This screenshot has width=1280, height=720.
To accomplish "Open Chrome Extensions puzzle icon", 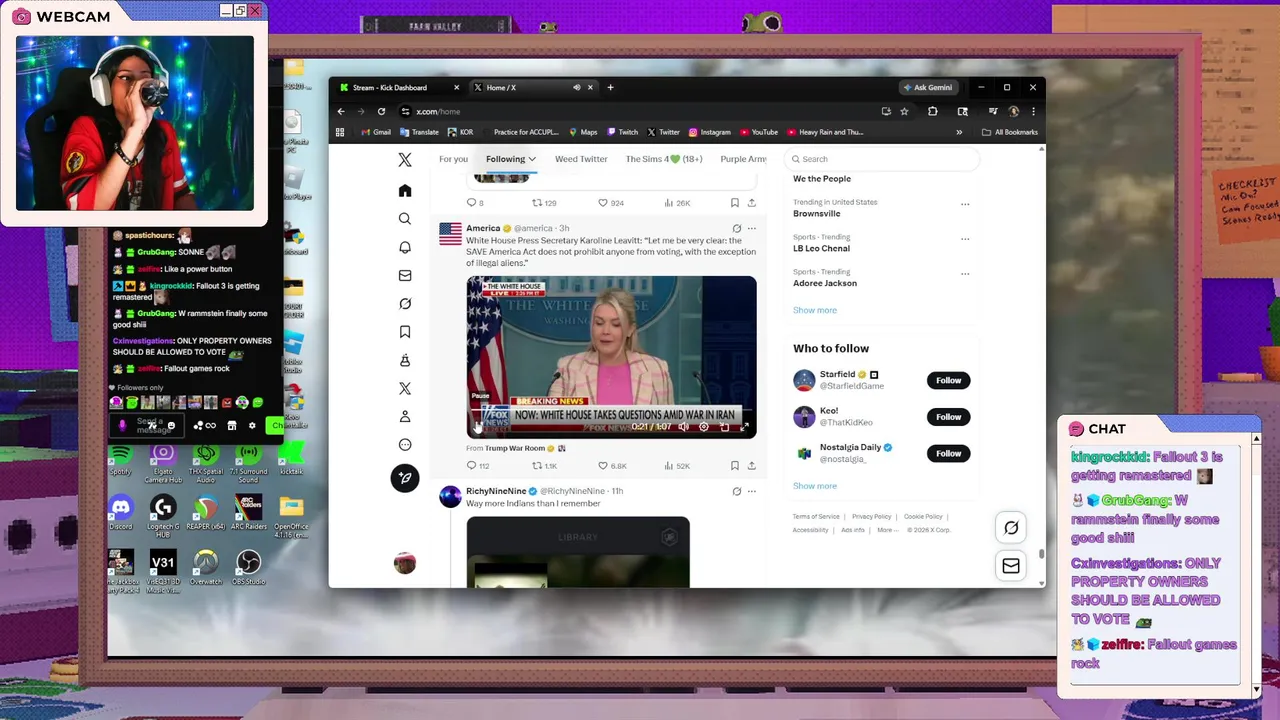I will tap(932, 111).
